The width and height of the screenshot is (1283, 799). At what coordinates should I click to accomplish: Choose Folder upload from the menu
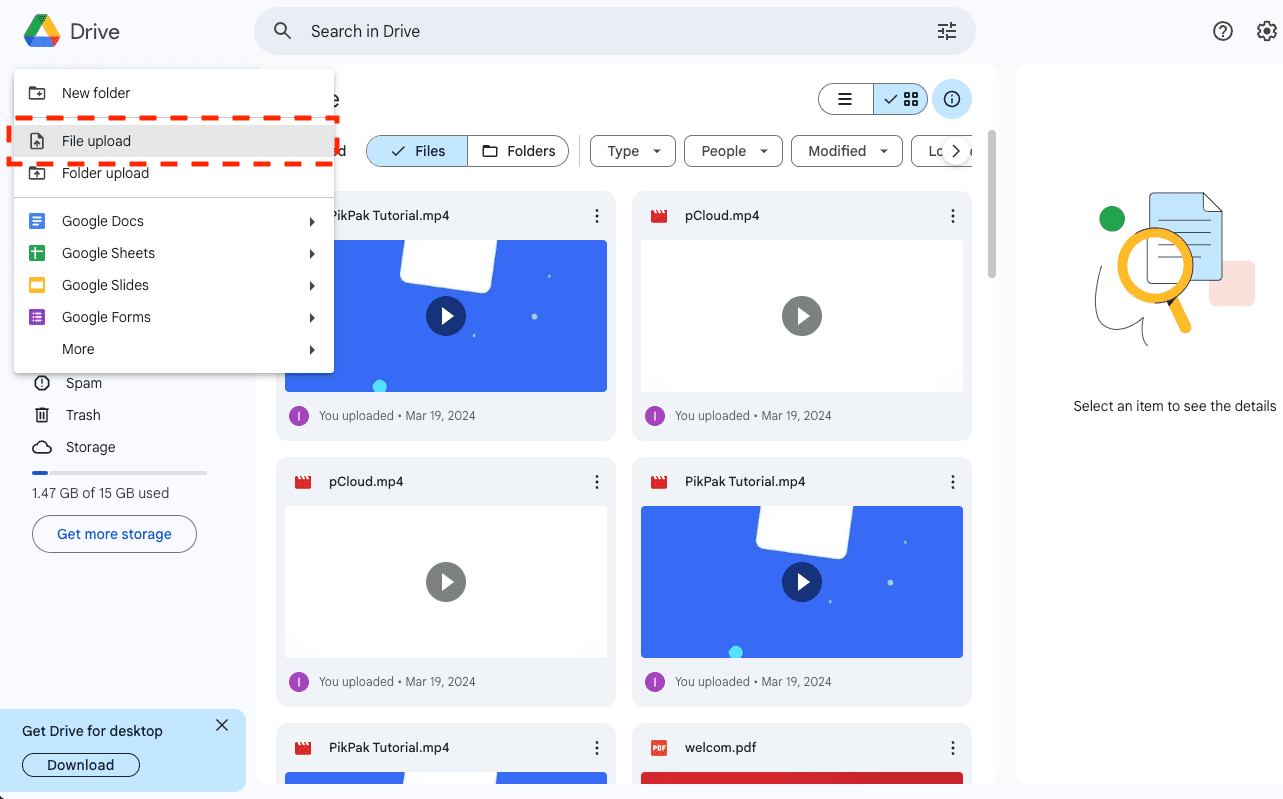[174, 173]
